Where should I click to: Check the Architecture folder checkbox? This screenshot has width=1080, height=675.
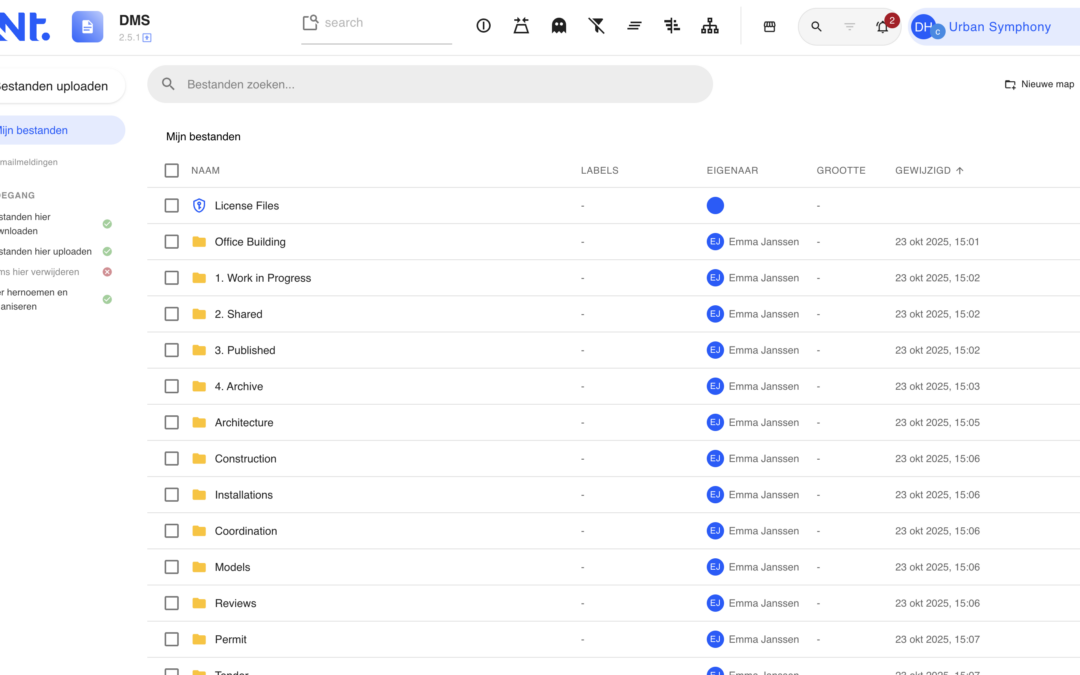coord(172,422)
